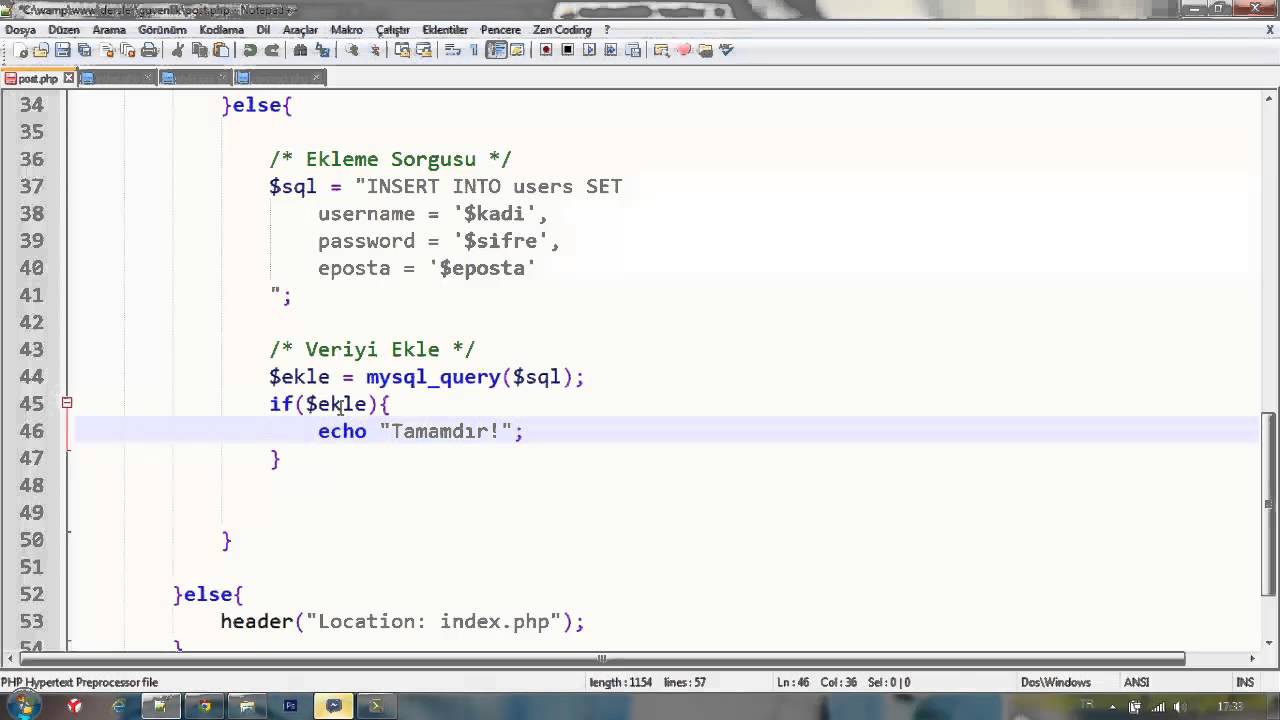Toggle synchronized vertical scrolling
This screenshot has height=720, width=1280.
click(402, 50)
